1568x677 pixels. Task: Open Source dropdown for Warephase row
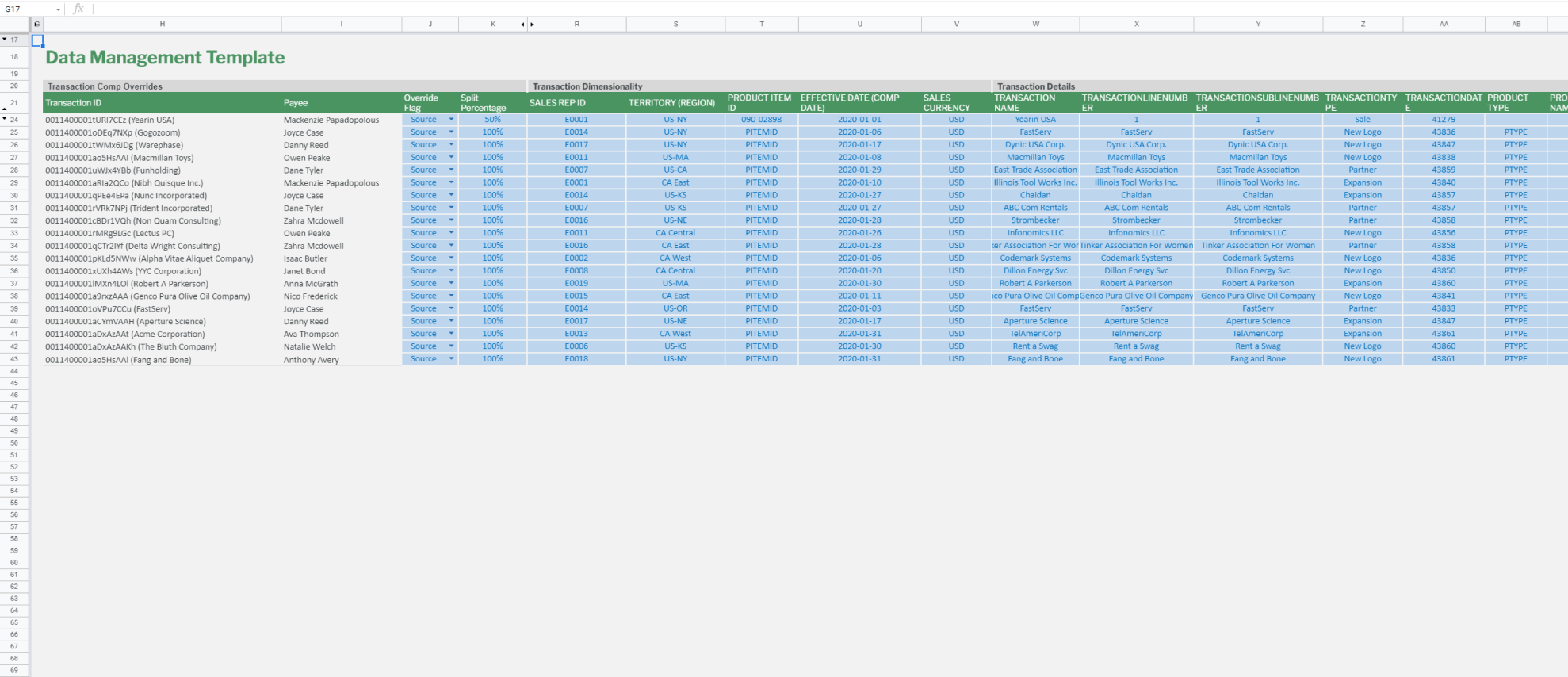(451, 145)
